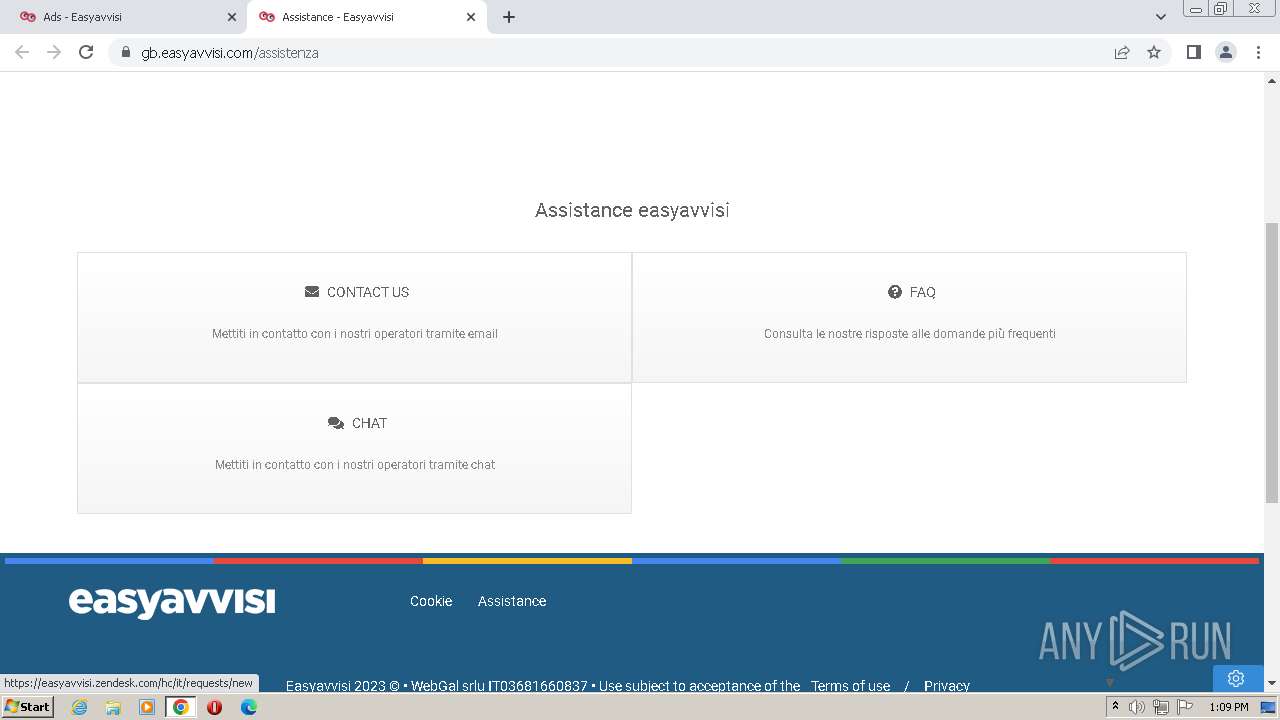Open the Windows Start menu

click(x=27, y=707)
